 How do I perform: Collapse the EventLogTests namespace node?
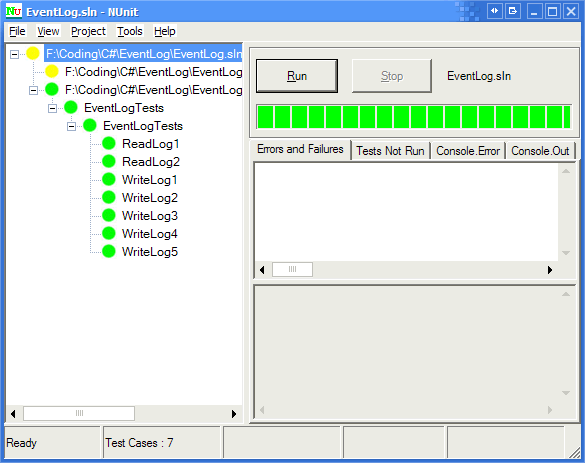point(52,109)
